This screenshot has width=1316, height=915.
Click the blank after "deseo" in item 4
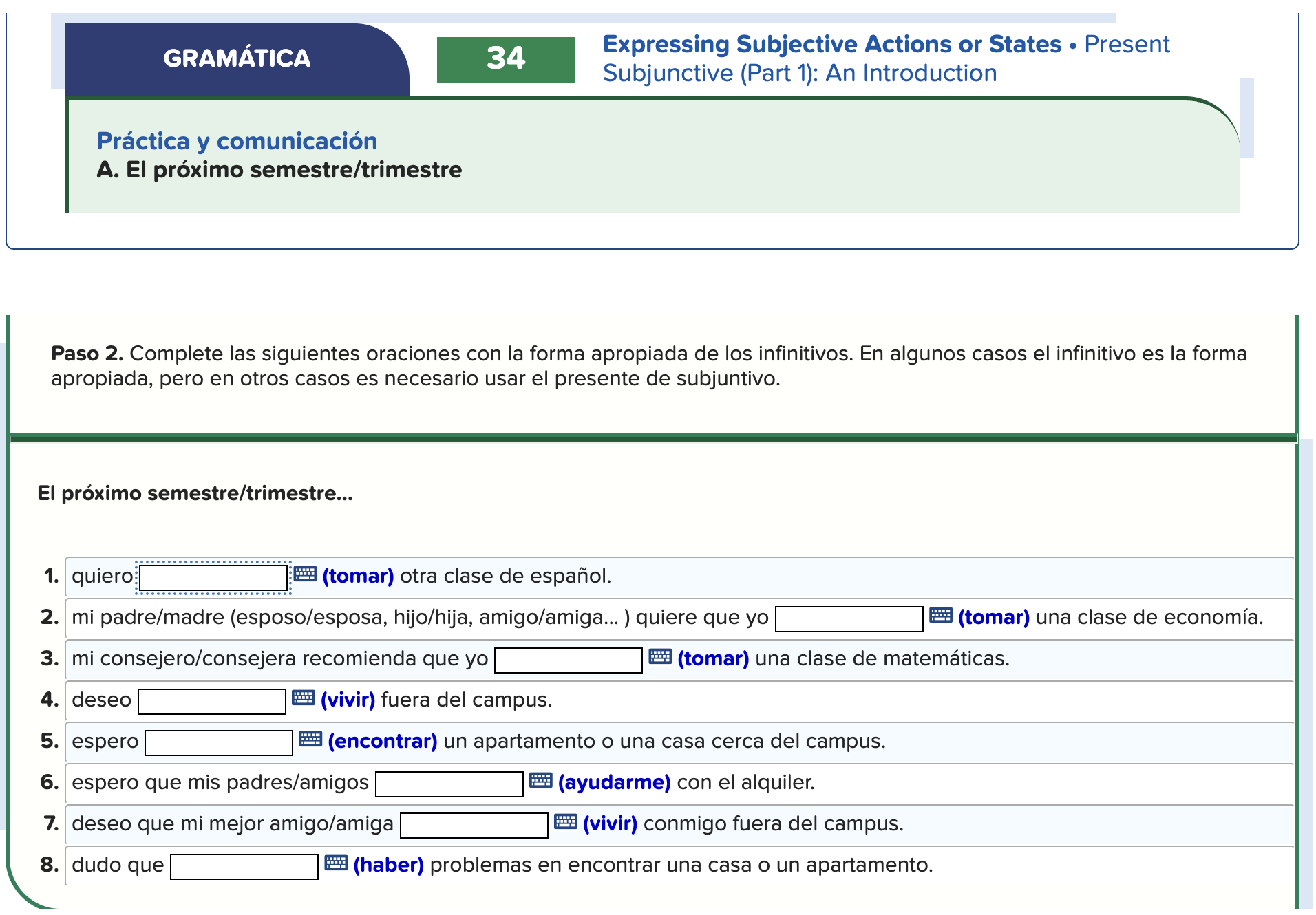(x=211, y=700)
